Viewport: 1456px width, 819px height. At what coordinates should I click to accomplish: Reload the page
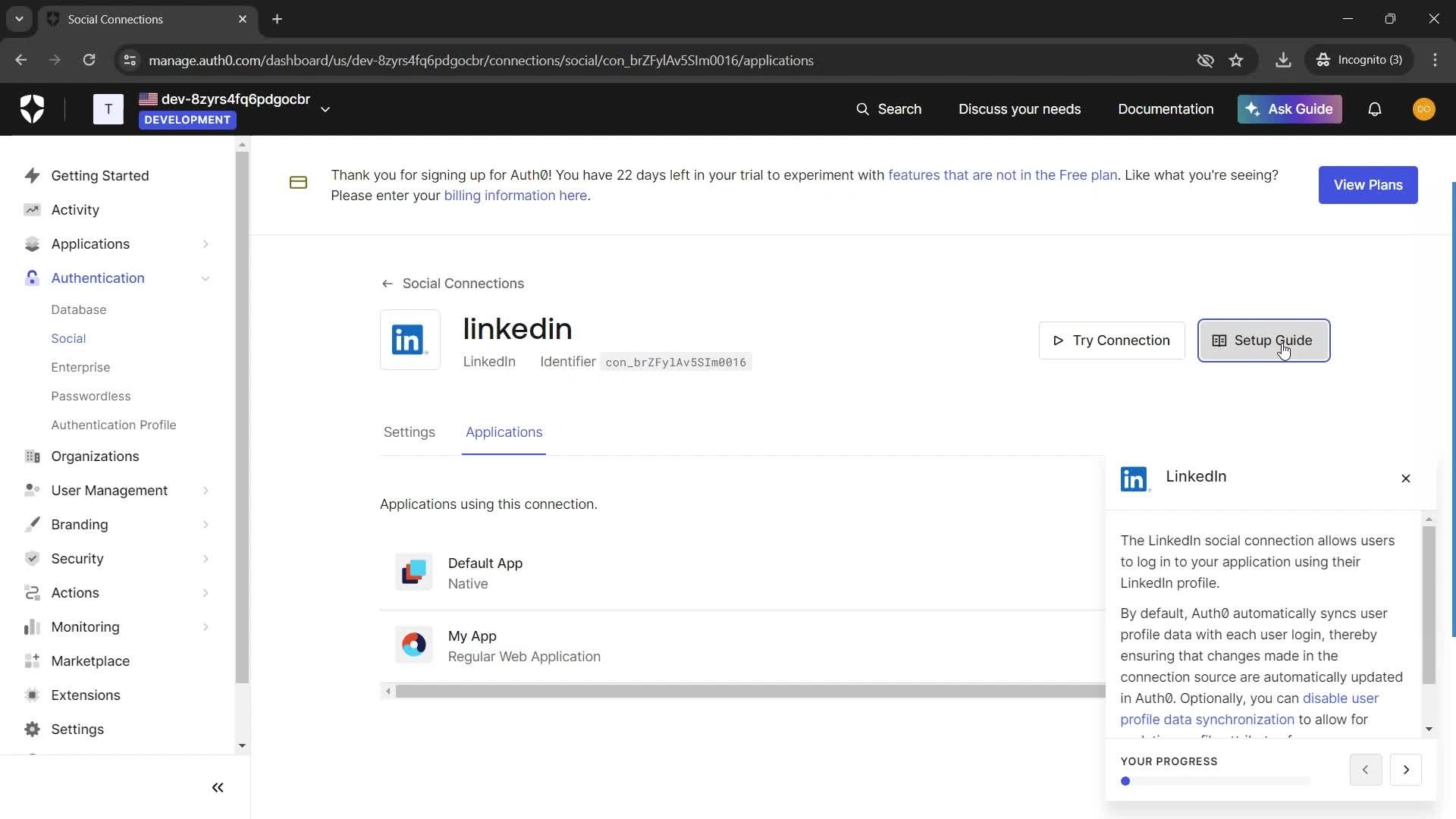point(89,61)
